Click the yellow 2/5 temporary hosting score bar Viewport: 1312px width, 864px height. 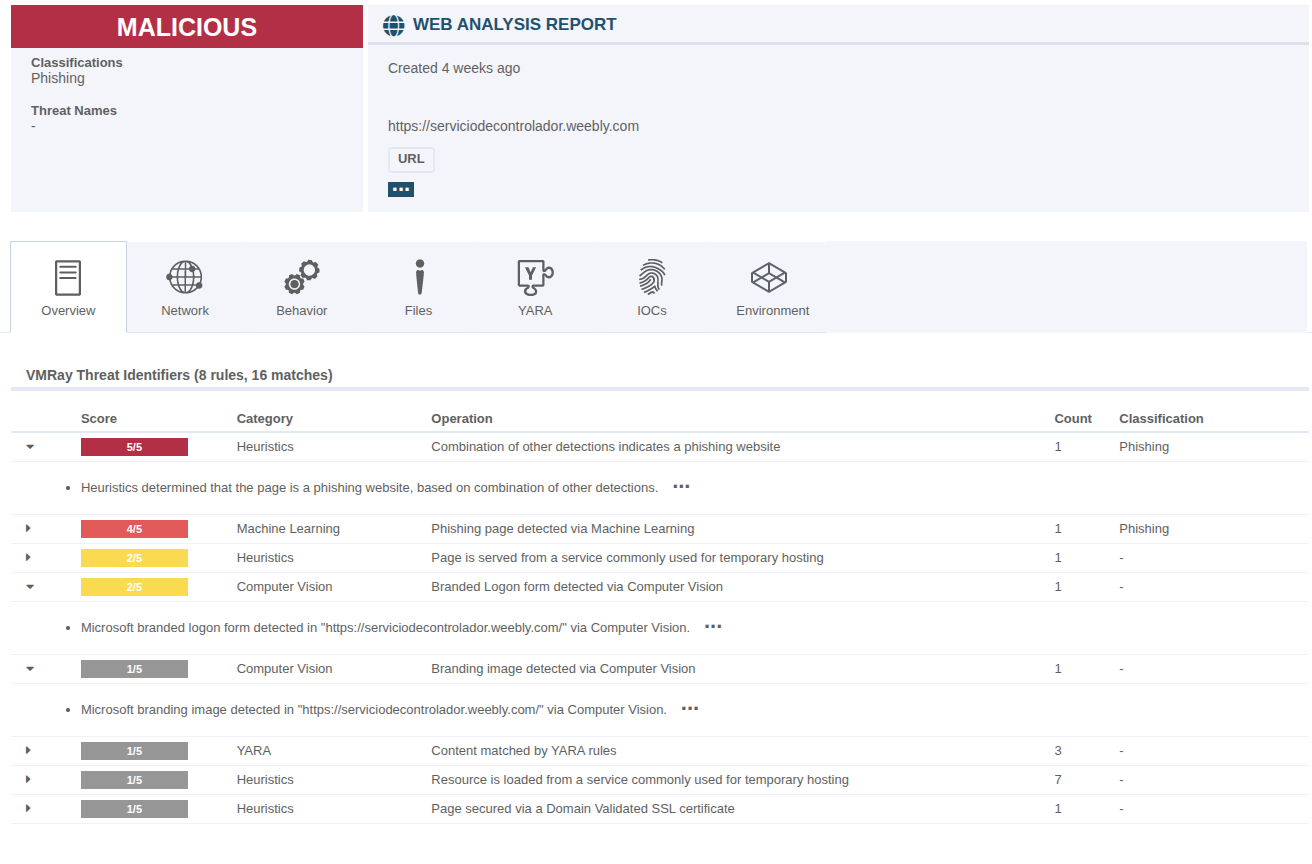pos(134,558)
